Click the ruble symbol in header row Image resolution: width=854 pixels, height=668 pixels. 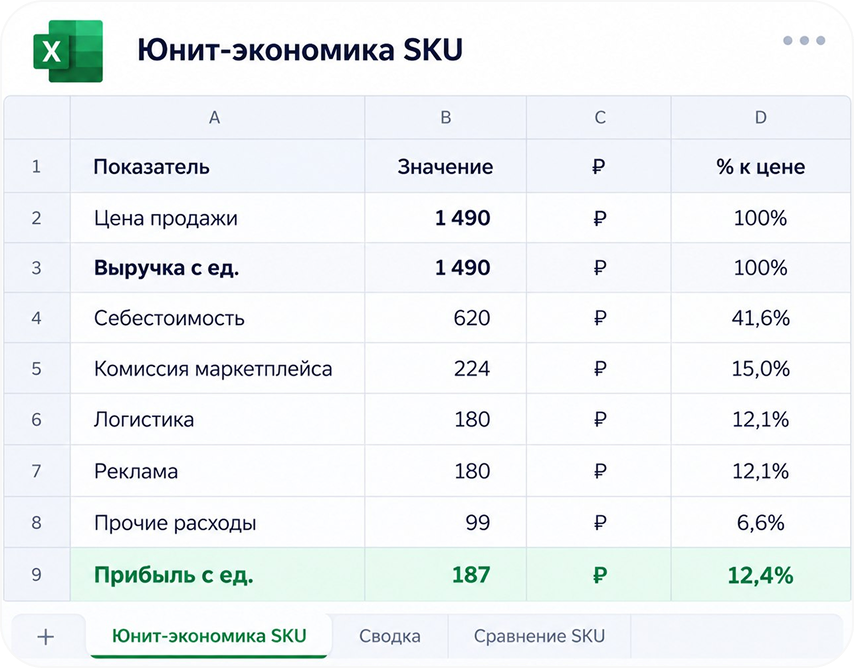point(599,166)
